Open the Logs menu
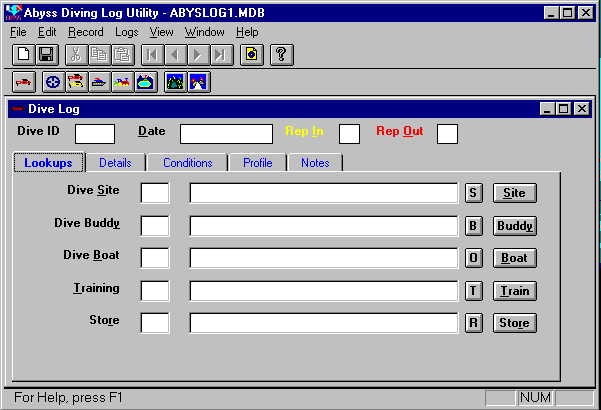 (126, 32)
